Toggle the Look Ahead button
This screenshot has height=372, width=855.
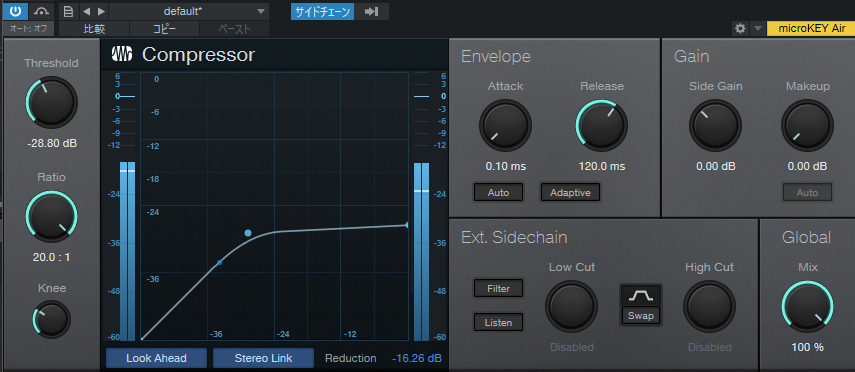[x=156, y=358]
